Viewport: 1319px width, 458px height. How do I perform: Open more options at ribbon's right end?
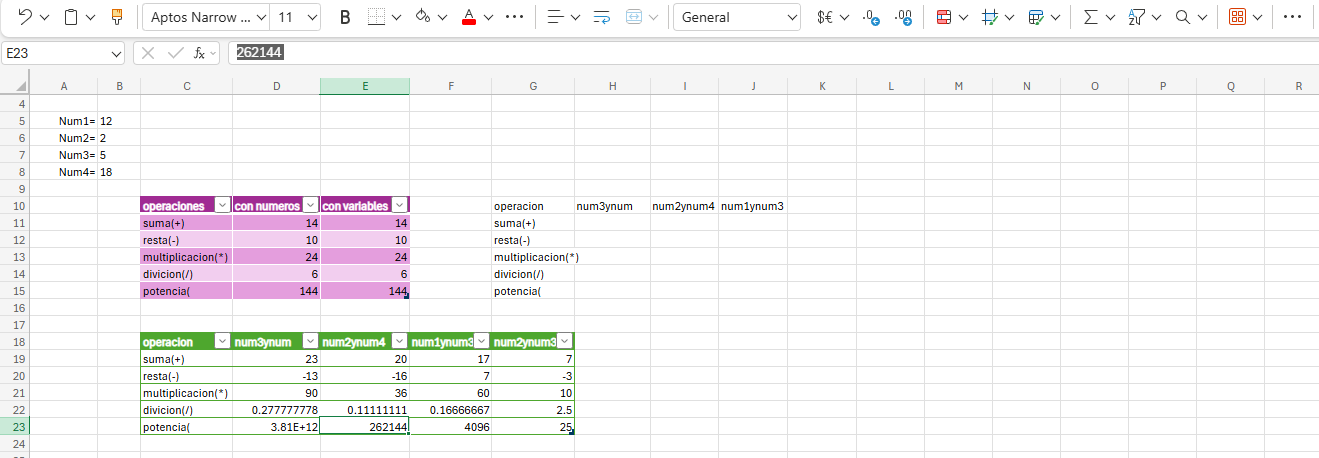(1294, 17)
